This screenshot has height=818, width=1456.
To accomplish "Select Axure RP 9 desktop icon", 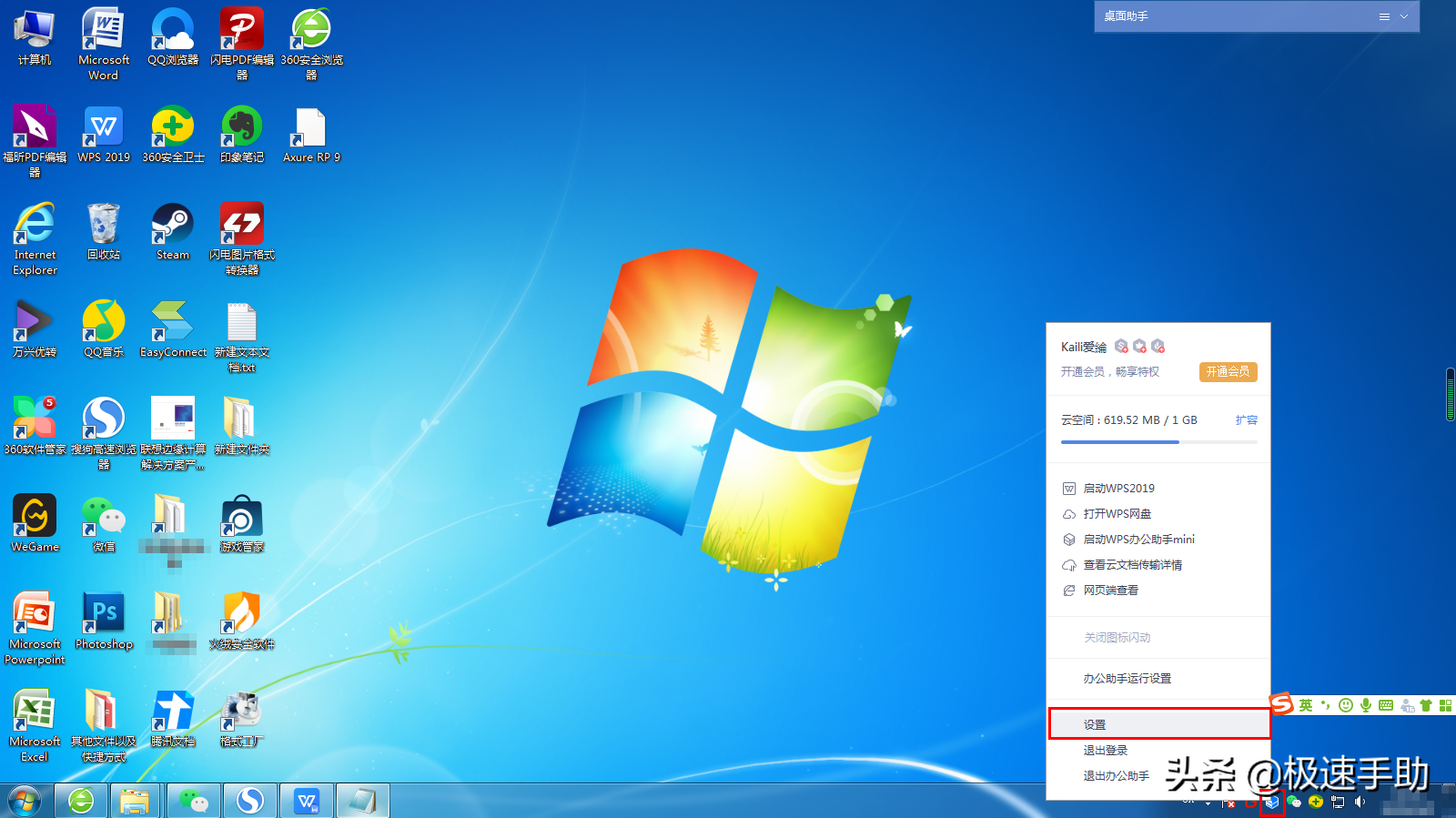I will coord(311,135).
